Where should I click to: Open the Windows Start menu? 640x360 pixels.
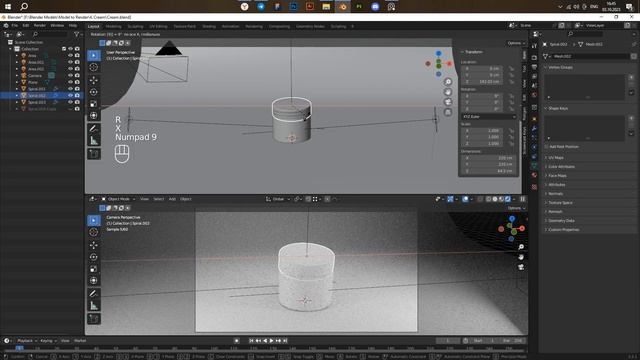[x=8, y=7]
